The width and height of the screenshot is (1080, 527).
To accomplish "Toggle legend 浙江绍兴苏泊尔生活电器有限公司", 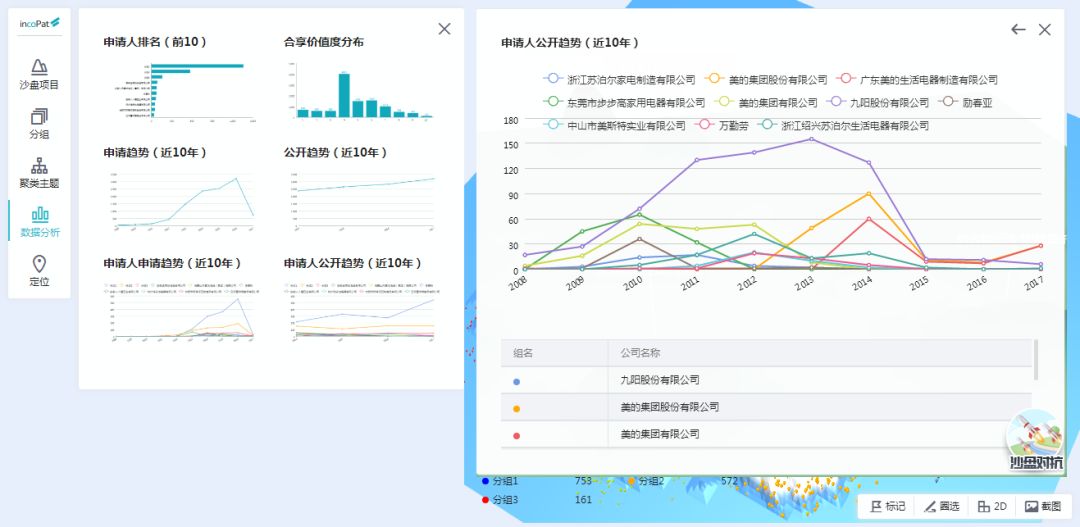I will point(843,125).
